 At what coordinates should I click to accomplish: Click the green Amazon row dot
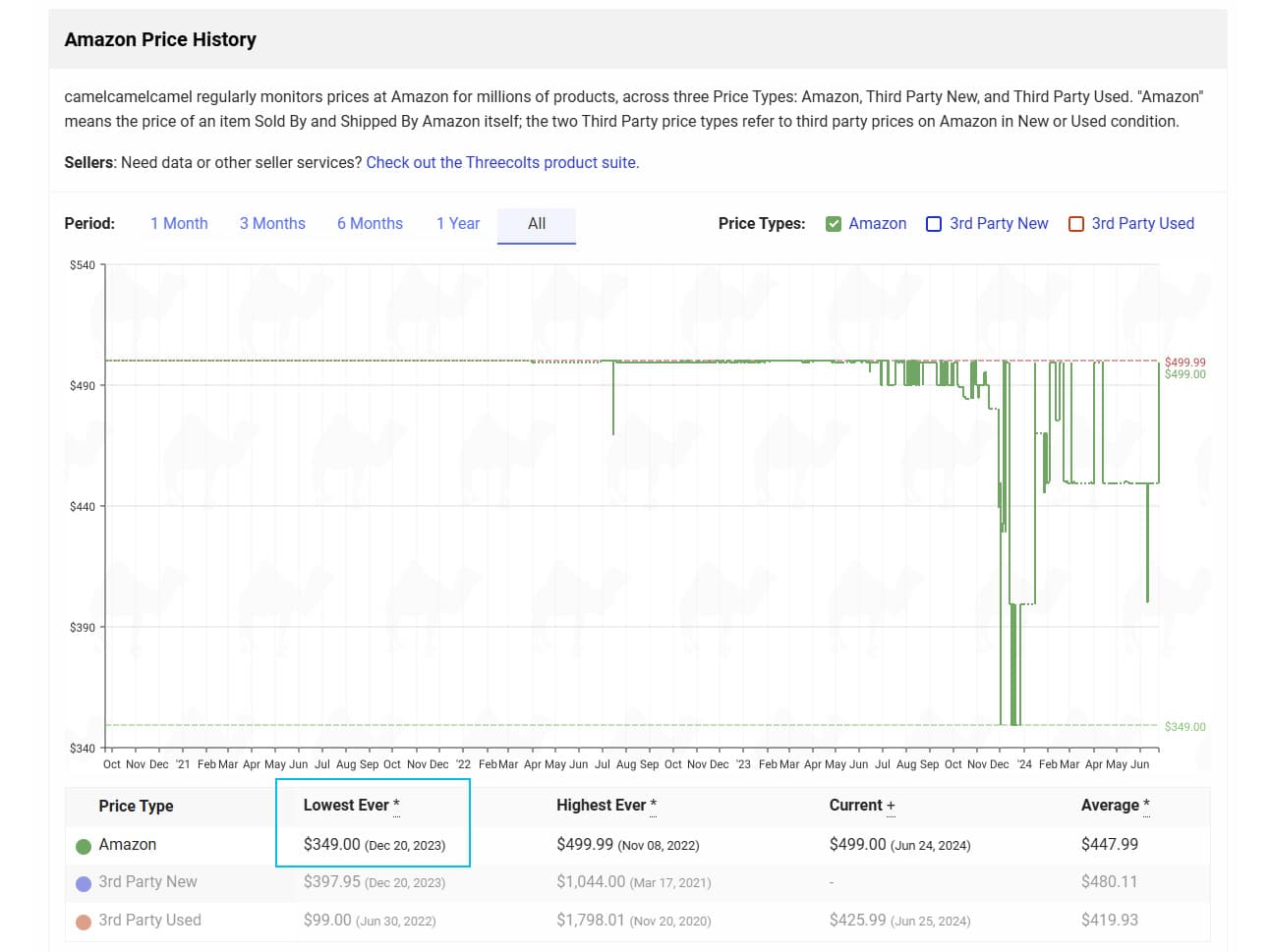tap(84, 846)
